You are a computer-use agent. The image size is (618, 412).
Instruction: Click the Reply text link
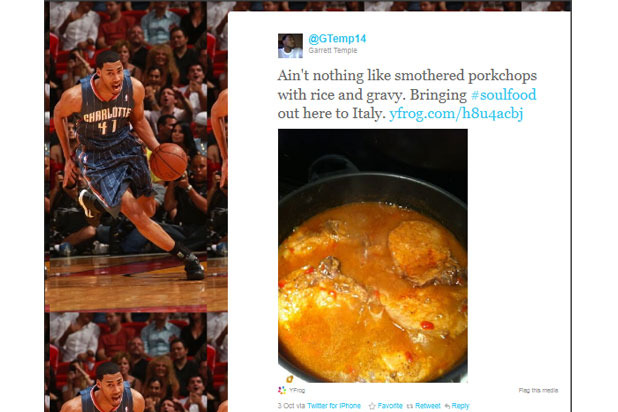460,406
